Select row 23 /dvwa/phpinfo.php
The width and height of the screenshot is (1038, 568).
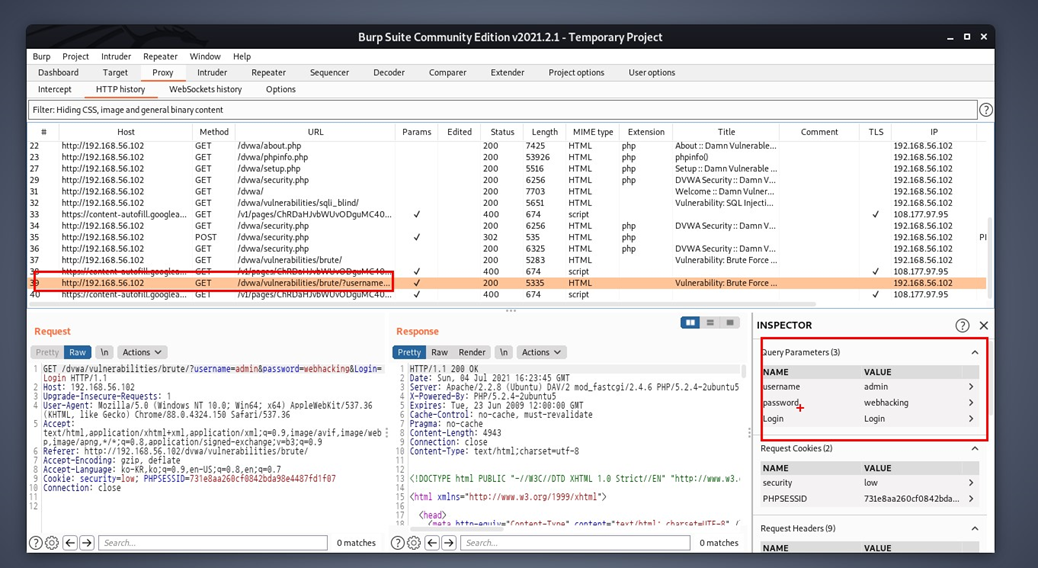point(507,157)
